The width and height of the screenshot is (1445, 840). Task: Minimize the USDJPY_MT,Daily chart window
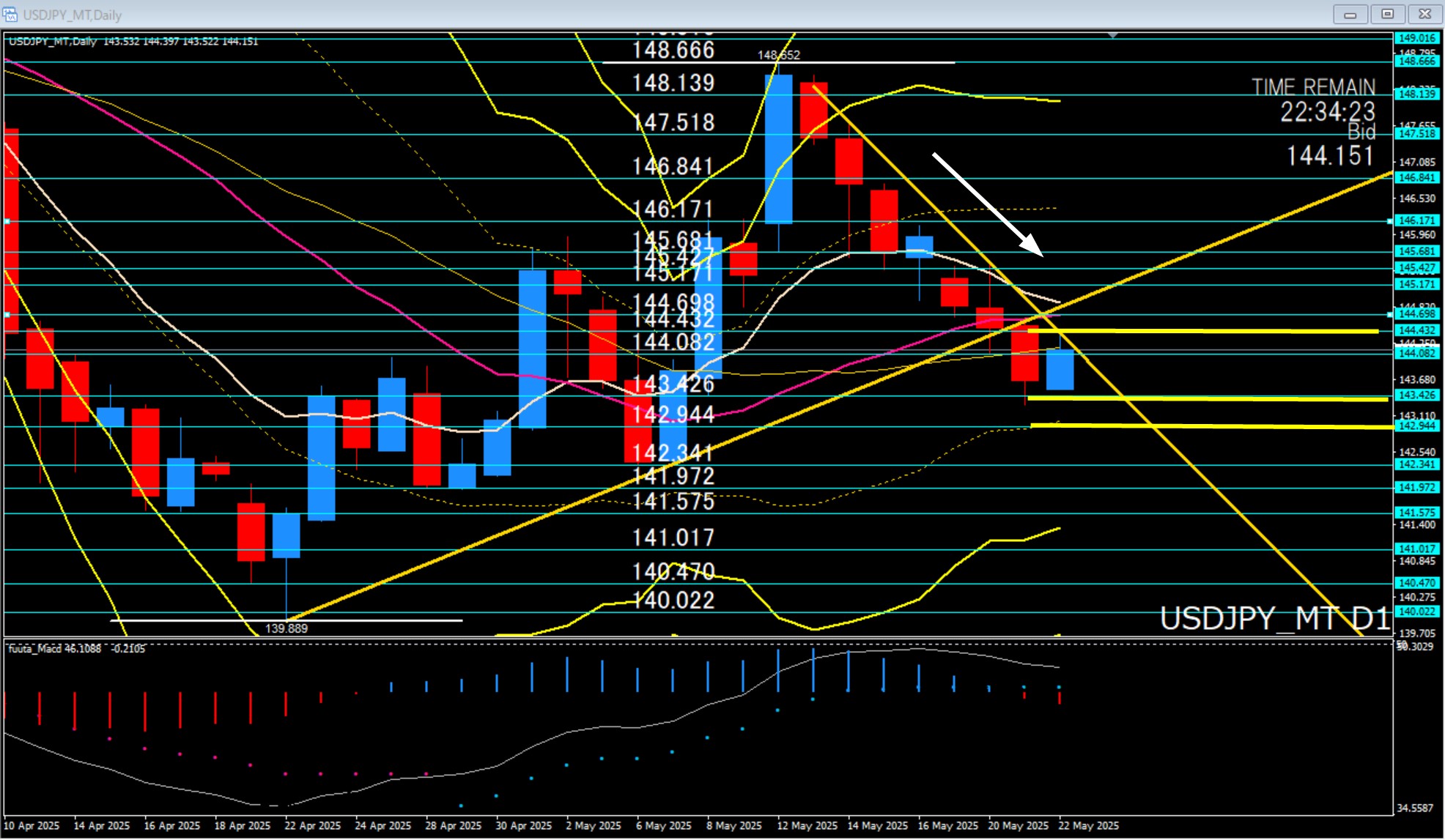tap(1350, 14)
